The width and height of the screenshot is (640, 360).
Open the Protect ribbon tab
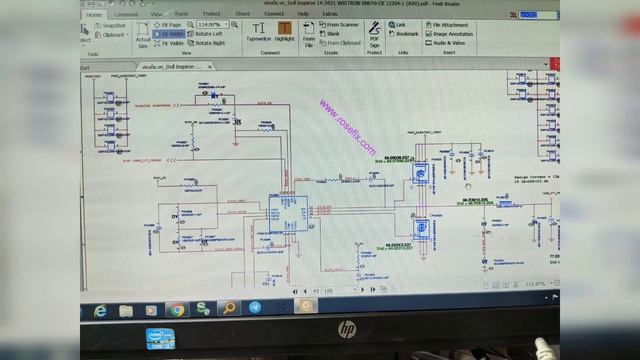(x=211, y=14)
